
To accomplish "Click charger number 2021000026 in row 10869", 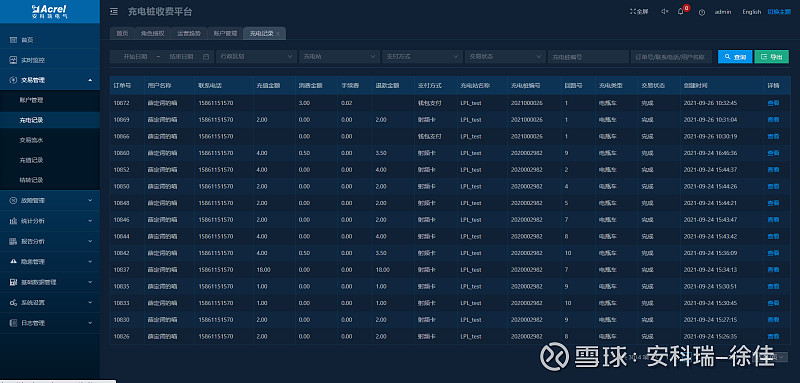I will coord(527,120).
